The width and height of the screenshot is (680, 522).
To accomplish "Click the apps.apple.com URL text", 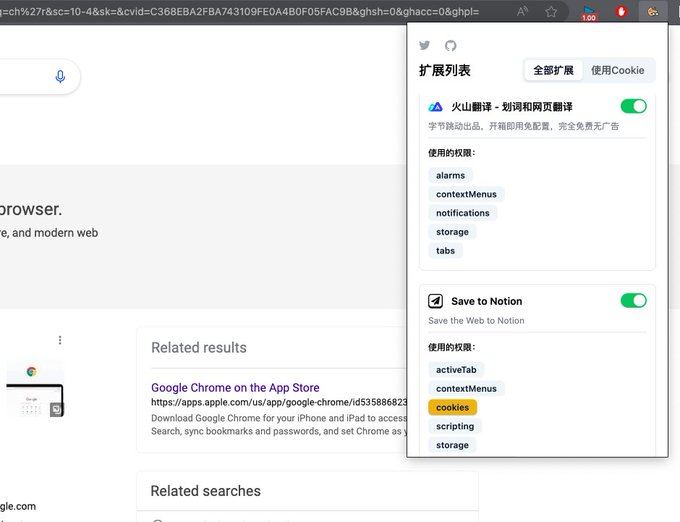I will 279,402.
